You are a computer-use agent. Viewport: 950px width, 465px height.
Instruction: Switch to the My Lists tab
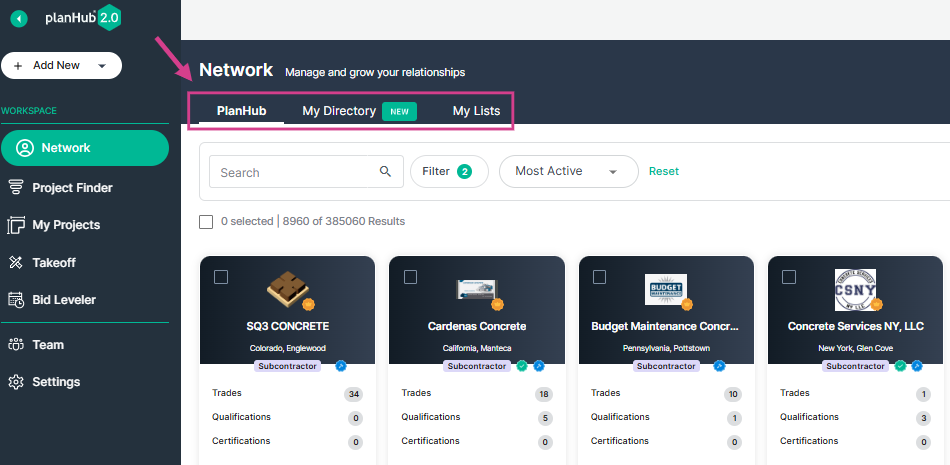click(476, 111)
